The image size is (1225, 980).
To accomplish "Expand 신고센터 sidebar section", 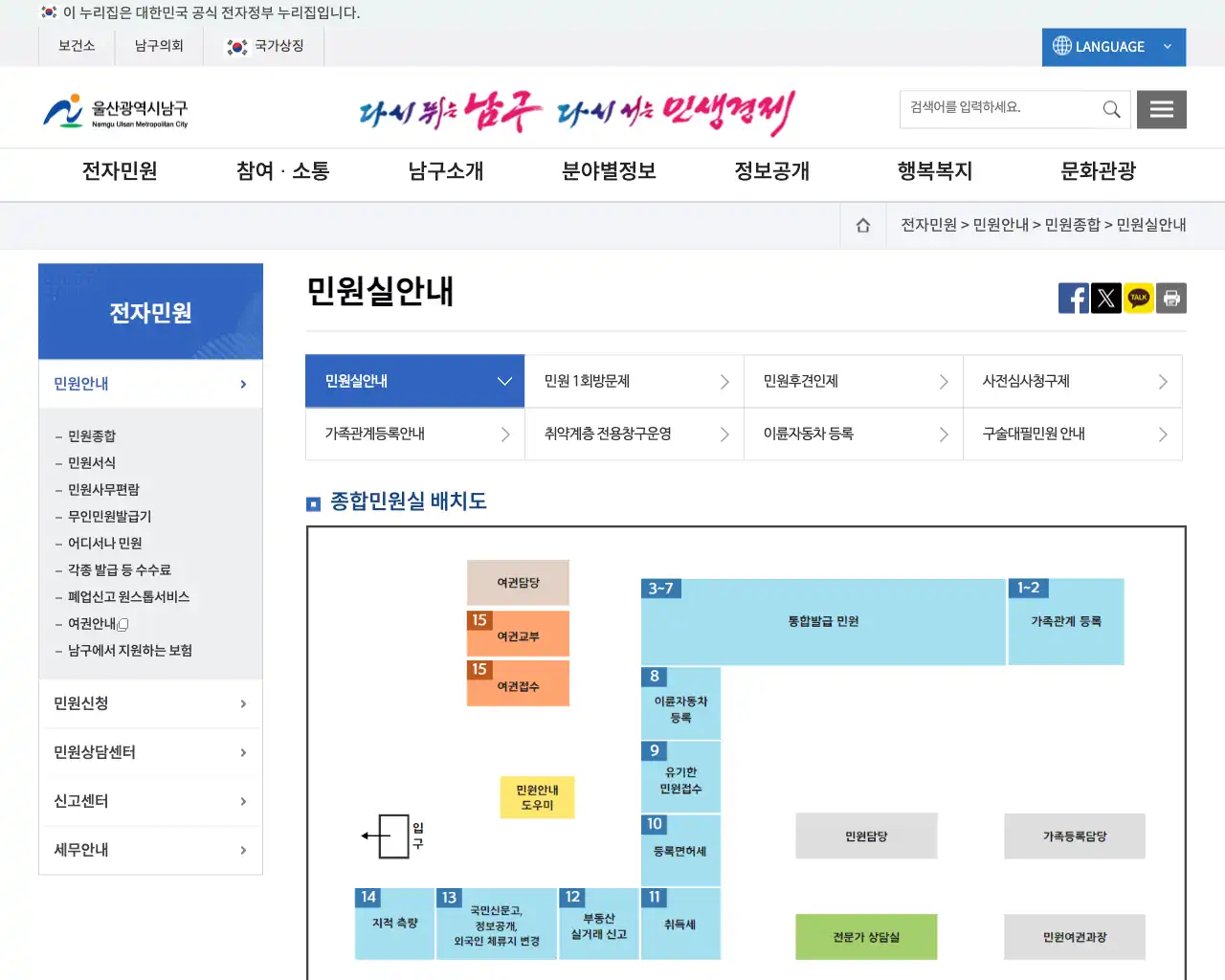I will (x=150, y=801).
